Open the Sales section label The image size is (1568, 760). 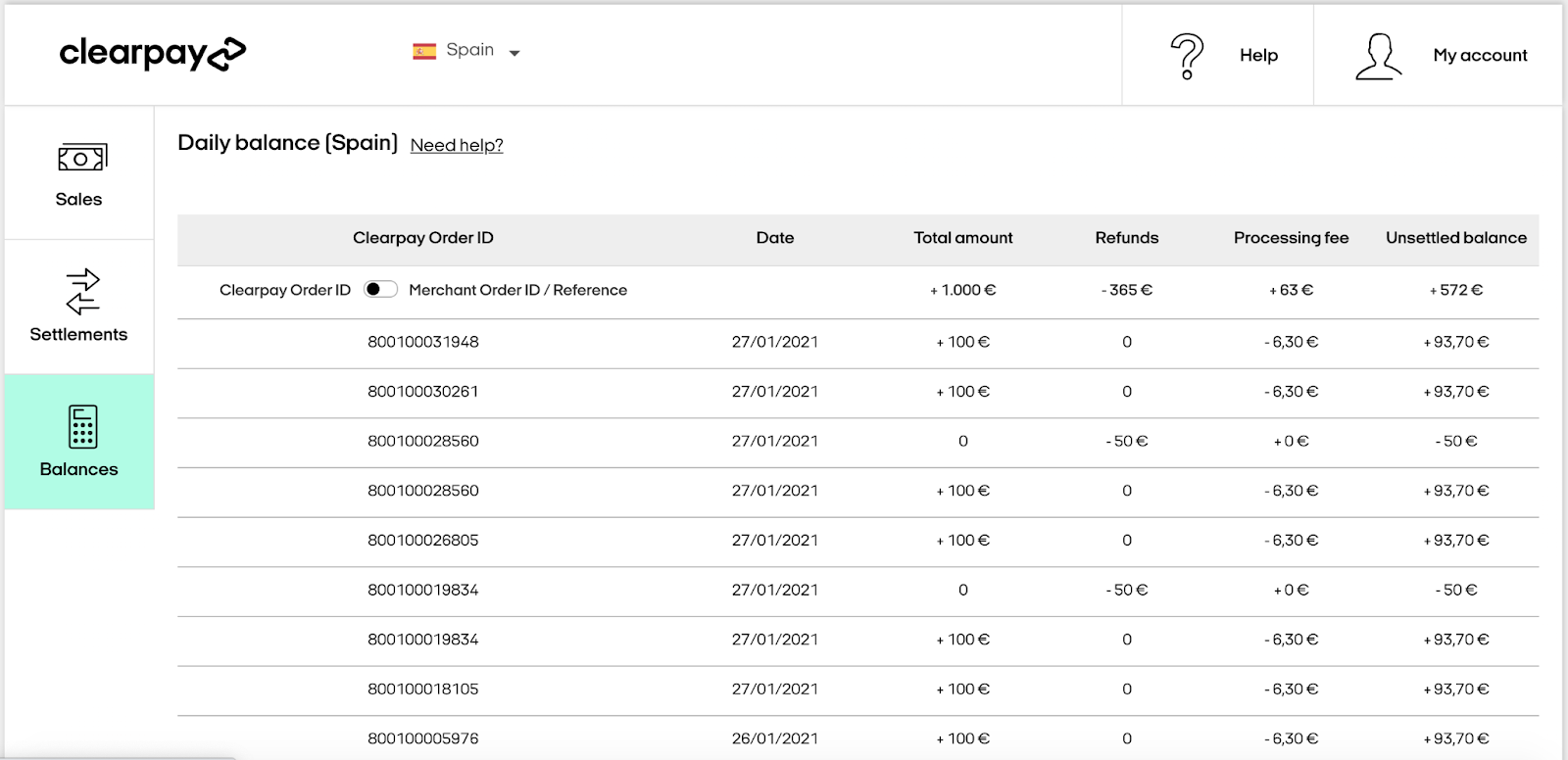click(78, 199)
